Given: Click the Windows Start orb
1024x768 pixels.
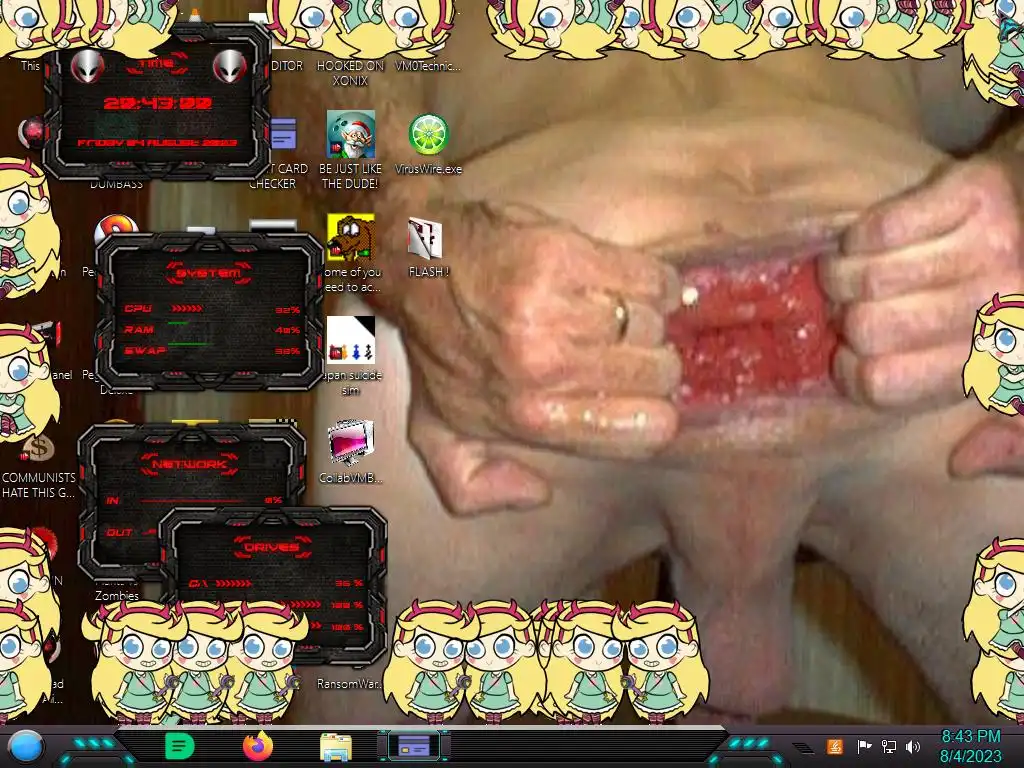Looking at the screenshot, I should coord(26,746).
